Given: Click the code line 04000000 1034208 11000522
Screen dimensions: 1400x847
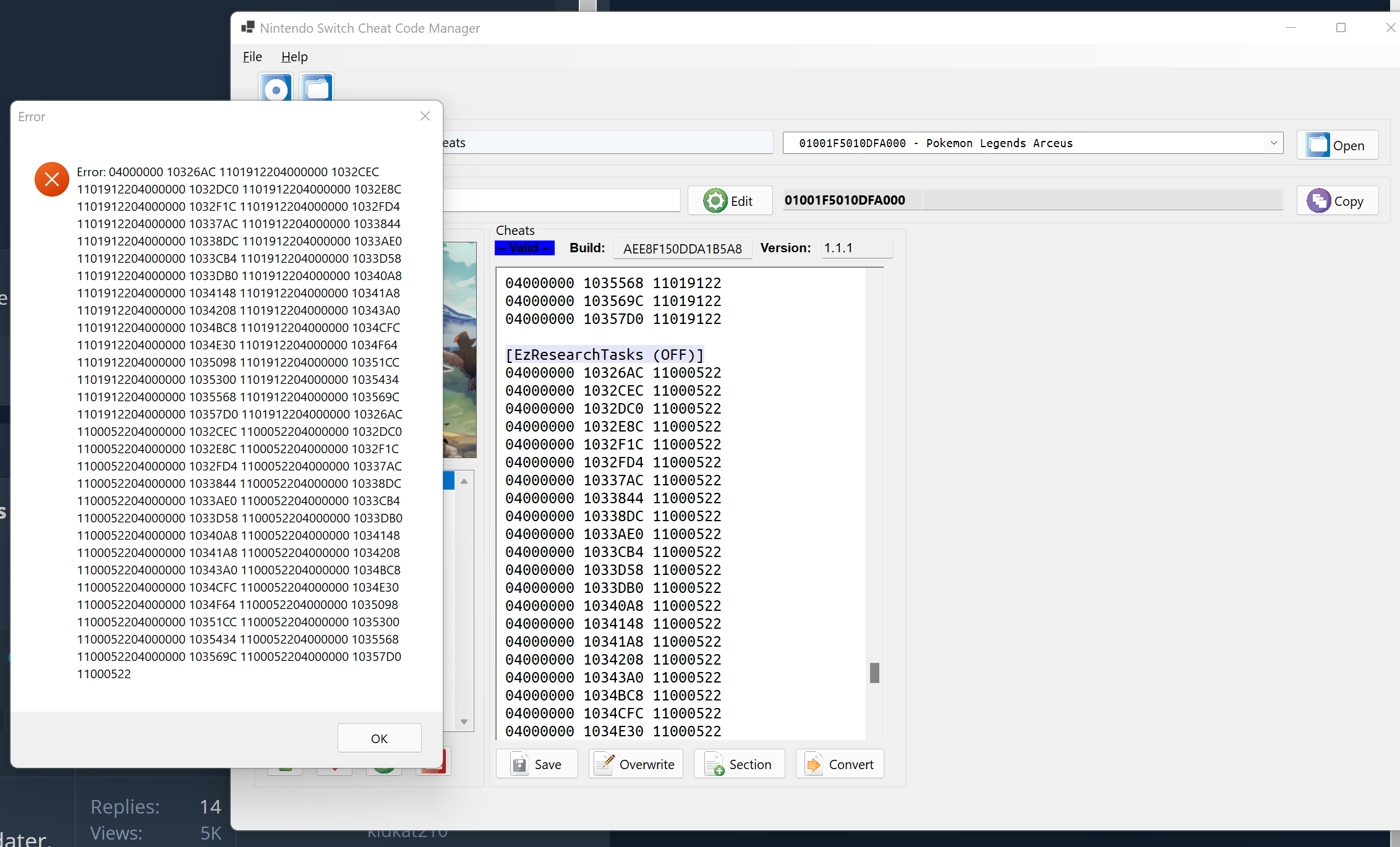Looking at the screenshot, I should coord(613,660).
